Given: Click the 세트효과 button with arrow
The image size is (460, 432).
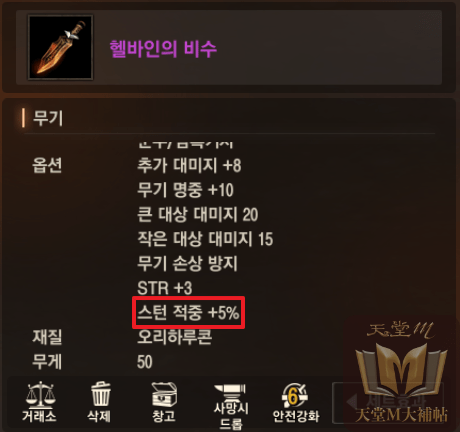Looking at the screenshot, I should click(388, 402).
